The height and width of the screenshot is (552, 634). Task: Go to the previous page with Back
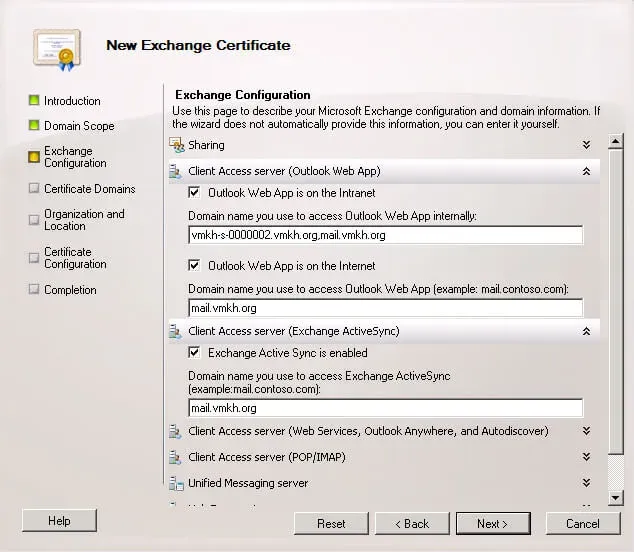tap(412, 524)
